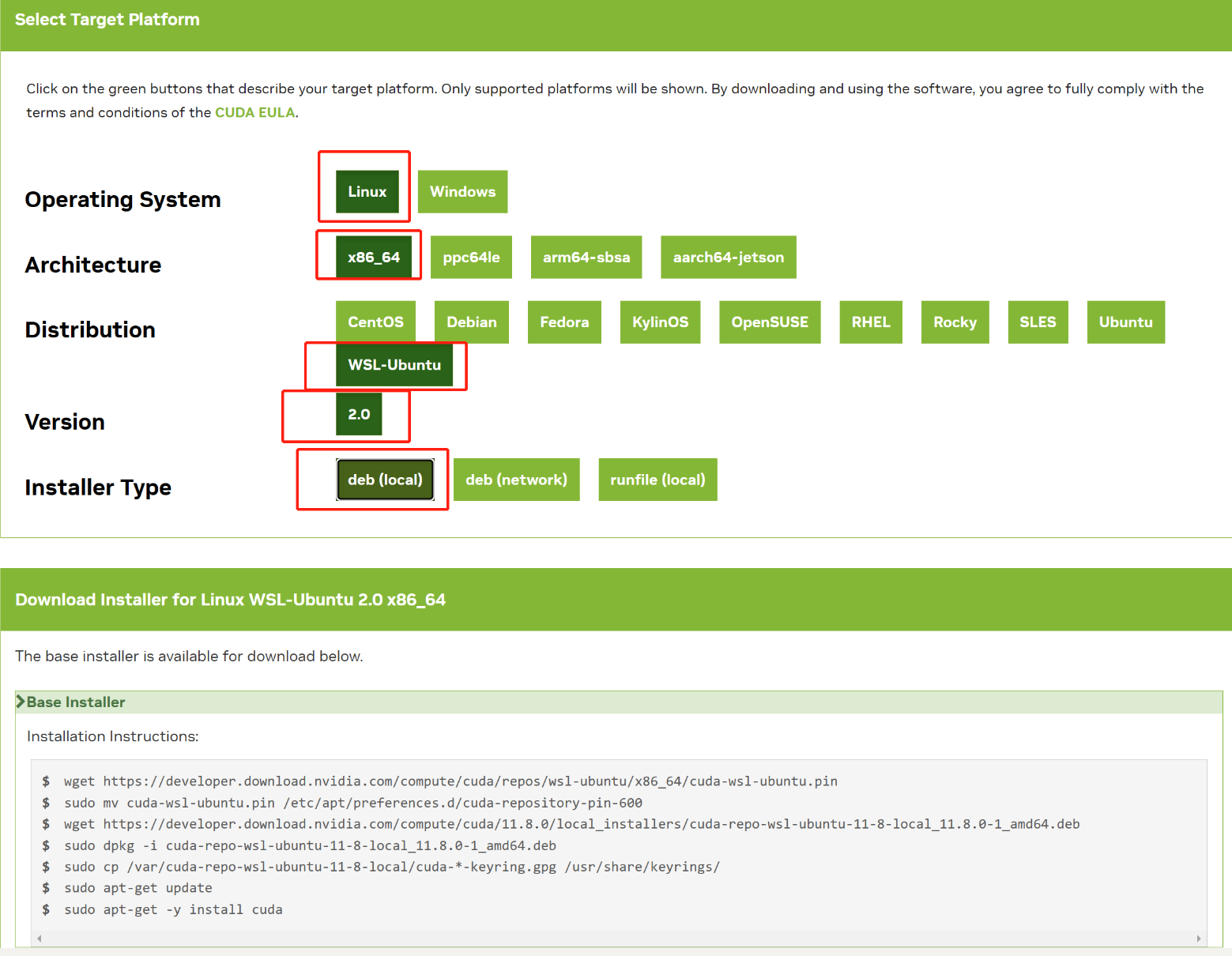Pick runfile (local) installer type

pyautogui.click(x=657, y=480)
